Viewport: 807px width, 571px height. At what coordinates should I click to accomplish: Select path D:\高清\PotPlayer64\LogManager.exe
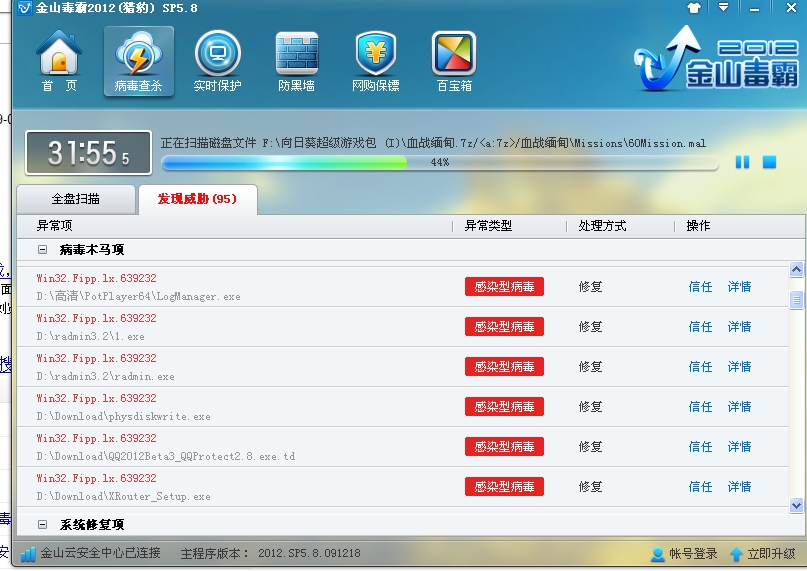138,297
